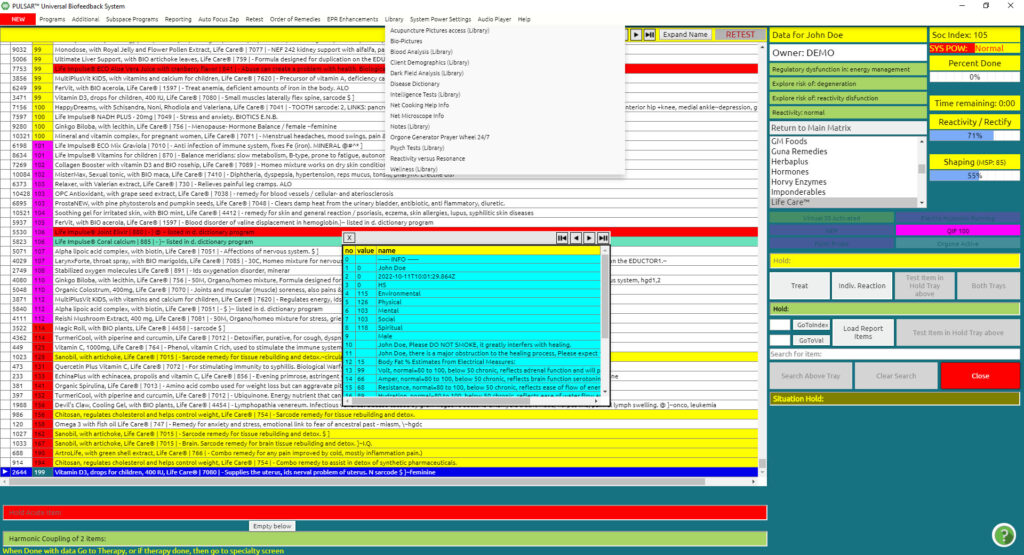
Task: Jump to first record in the info popup
Action: click(563, 238)
